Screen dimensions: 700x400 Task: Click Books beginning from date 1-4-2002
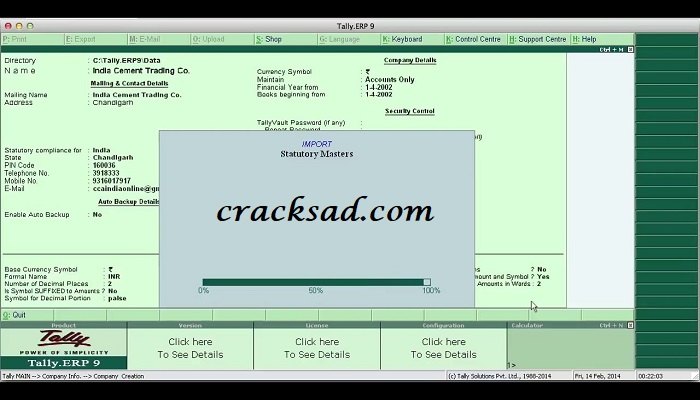[379, 95]
